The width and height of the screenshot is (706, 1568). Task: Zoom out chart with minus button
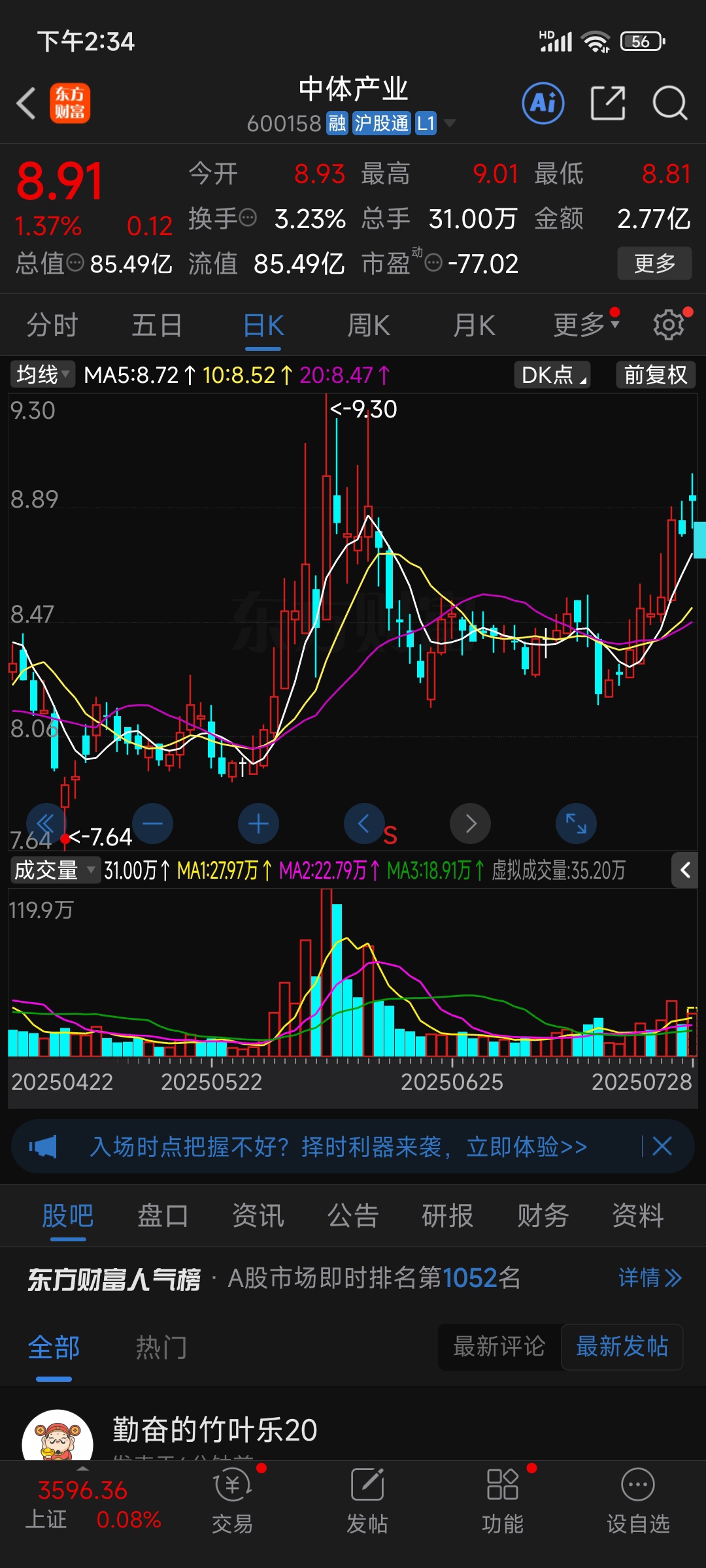[152, 823]
